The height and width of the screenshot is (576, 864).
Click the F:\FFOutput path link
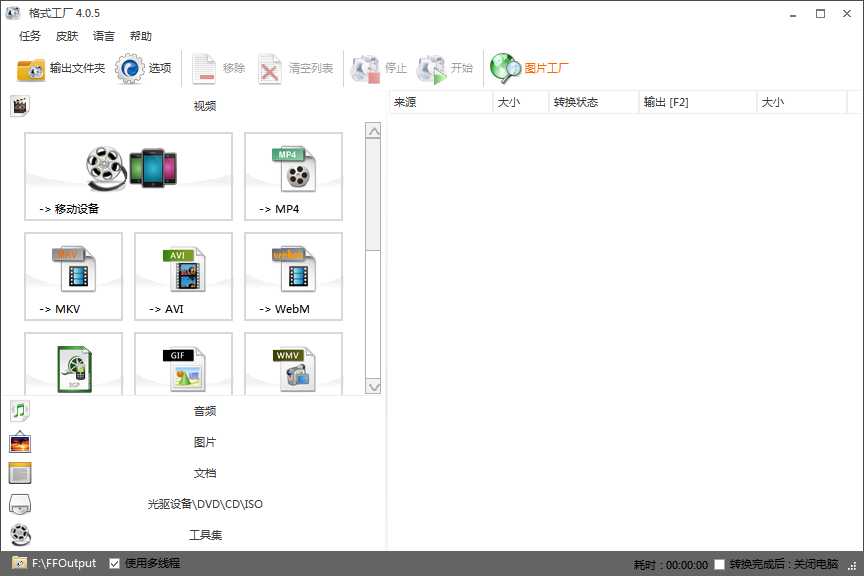(64, 563)
